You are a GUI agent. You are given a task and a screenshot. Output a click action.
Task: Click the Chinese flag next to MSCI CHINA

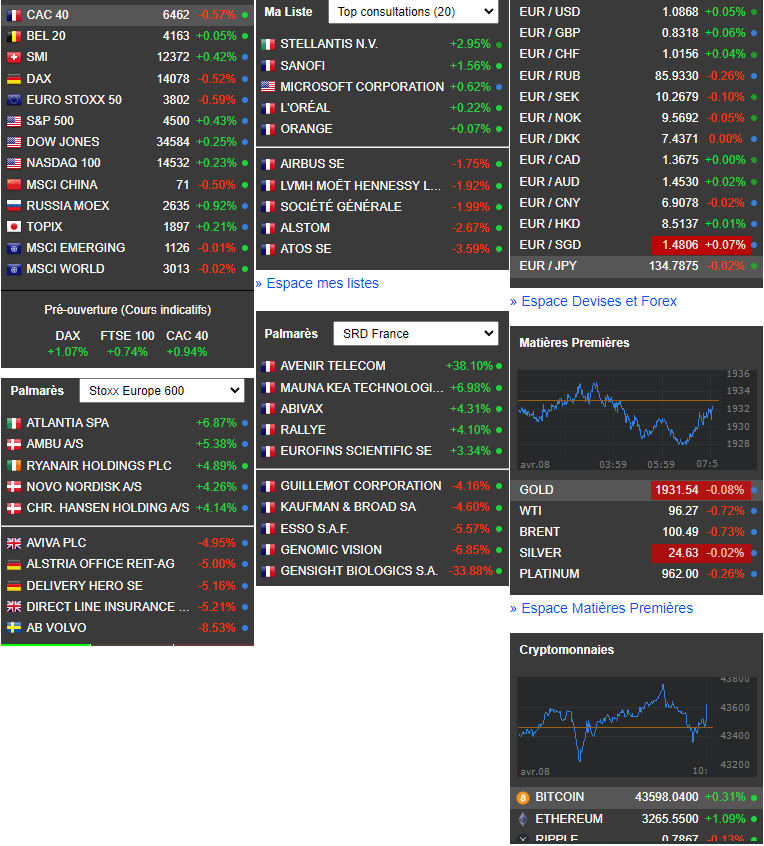[x=13, y=185]
